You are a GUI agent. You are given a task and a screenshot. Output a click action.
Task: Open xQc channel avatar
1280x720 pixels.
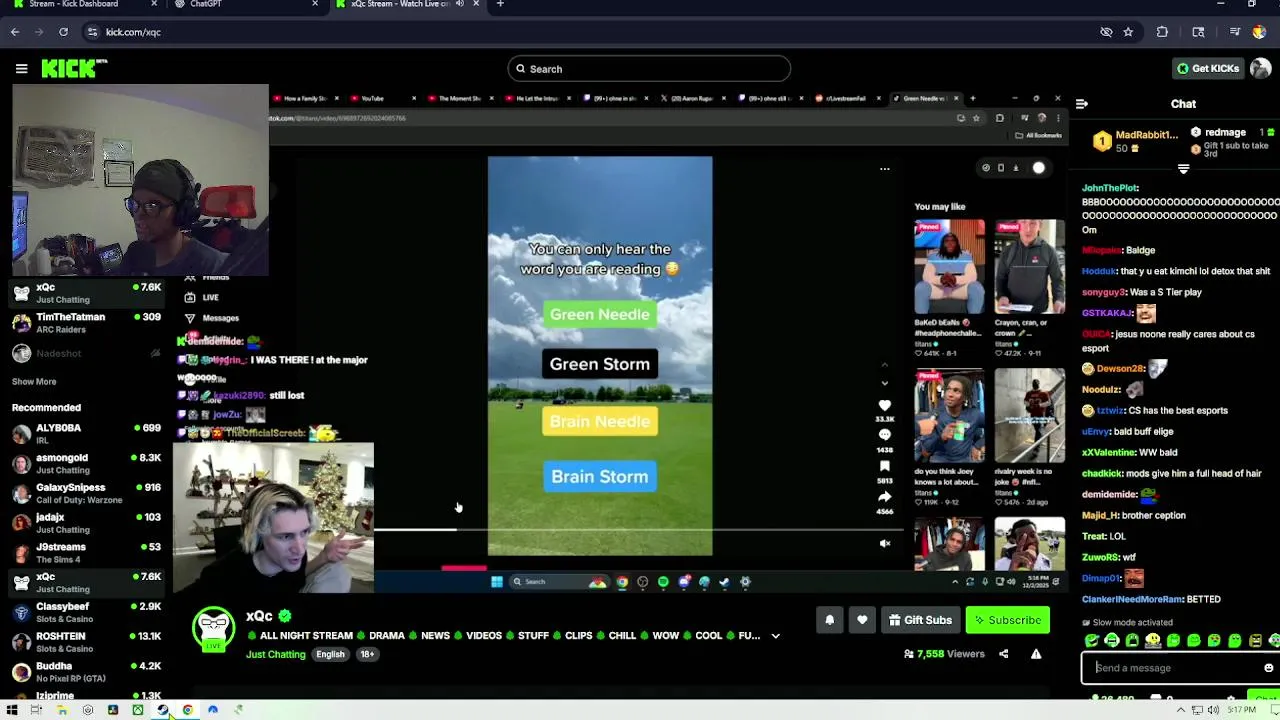pyautogui.click(x=214, y=629)
